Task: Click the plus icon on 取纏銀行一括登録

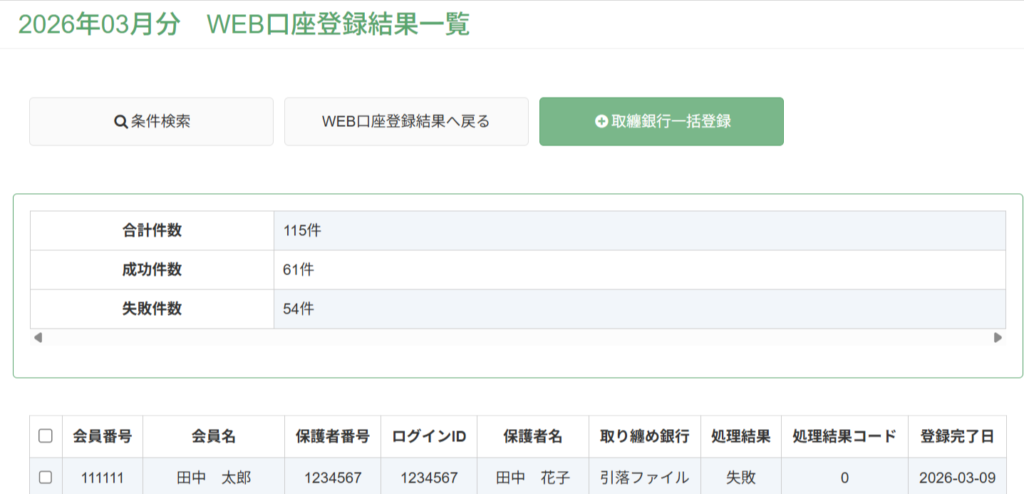Action: (x=601, y=122)
